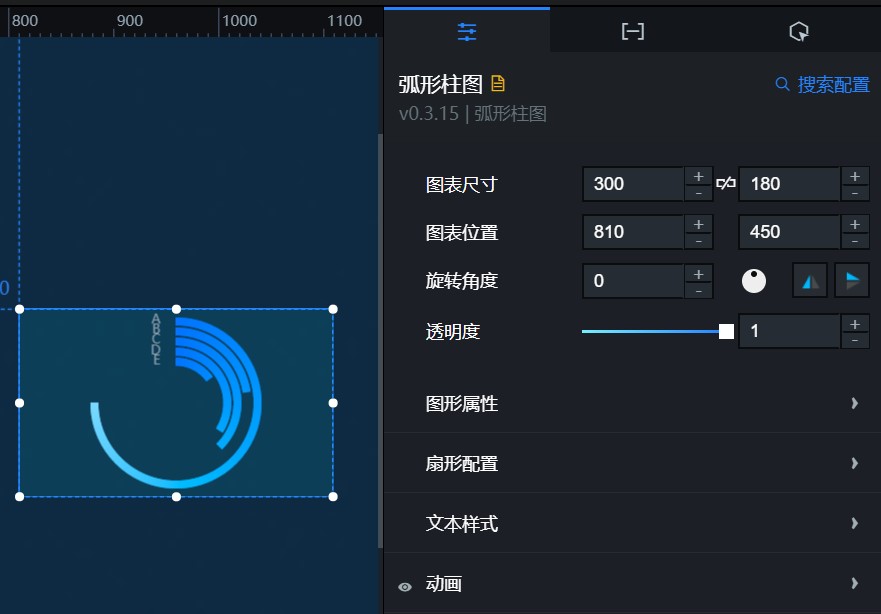Image resolution: width=881 pixels, height=614 pixels.
Task: Click the magnifier icon next to 搜索配置
Action: [782, 84]
